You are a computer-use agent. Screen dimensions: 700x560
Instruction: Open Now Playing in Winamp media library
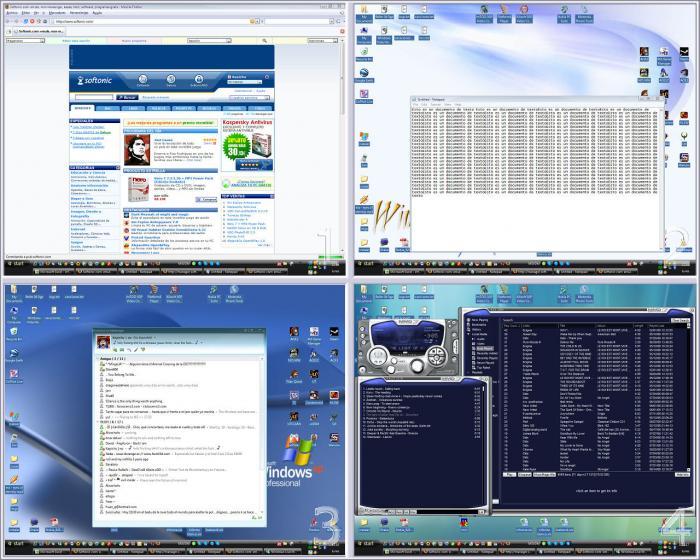479,320
